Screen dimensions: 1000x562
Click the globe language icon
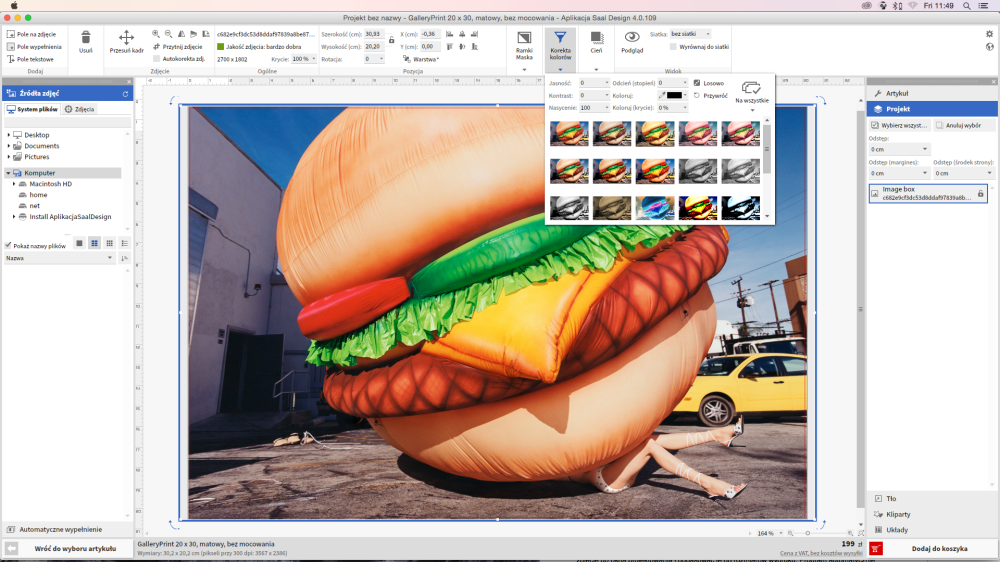pos(989,47)
